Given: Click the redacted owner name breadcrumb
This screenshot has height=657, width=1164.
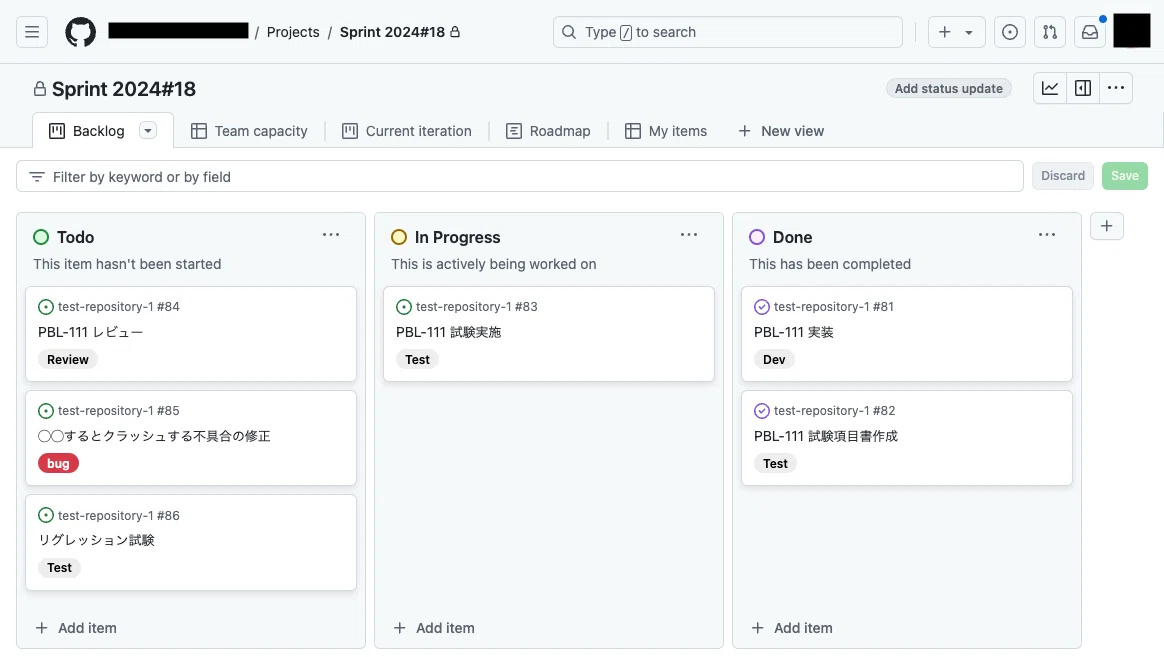Looking at the screenshot, I should pyautogui.click(x=178, y=30).
